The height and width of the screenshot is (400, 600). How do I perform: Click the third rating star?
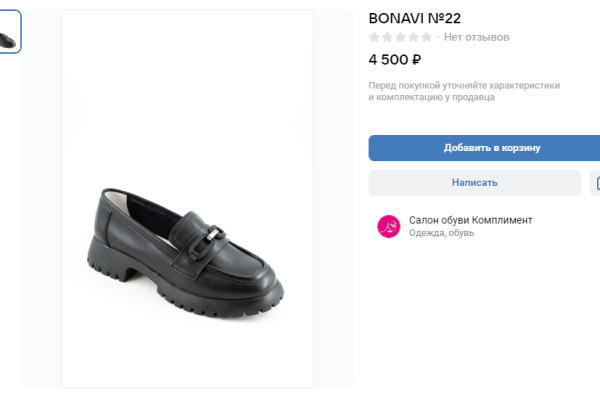401,37
